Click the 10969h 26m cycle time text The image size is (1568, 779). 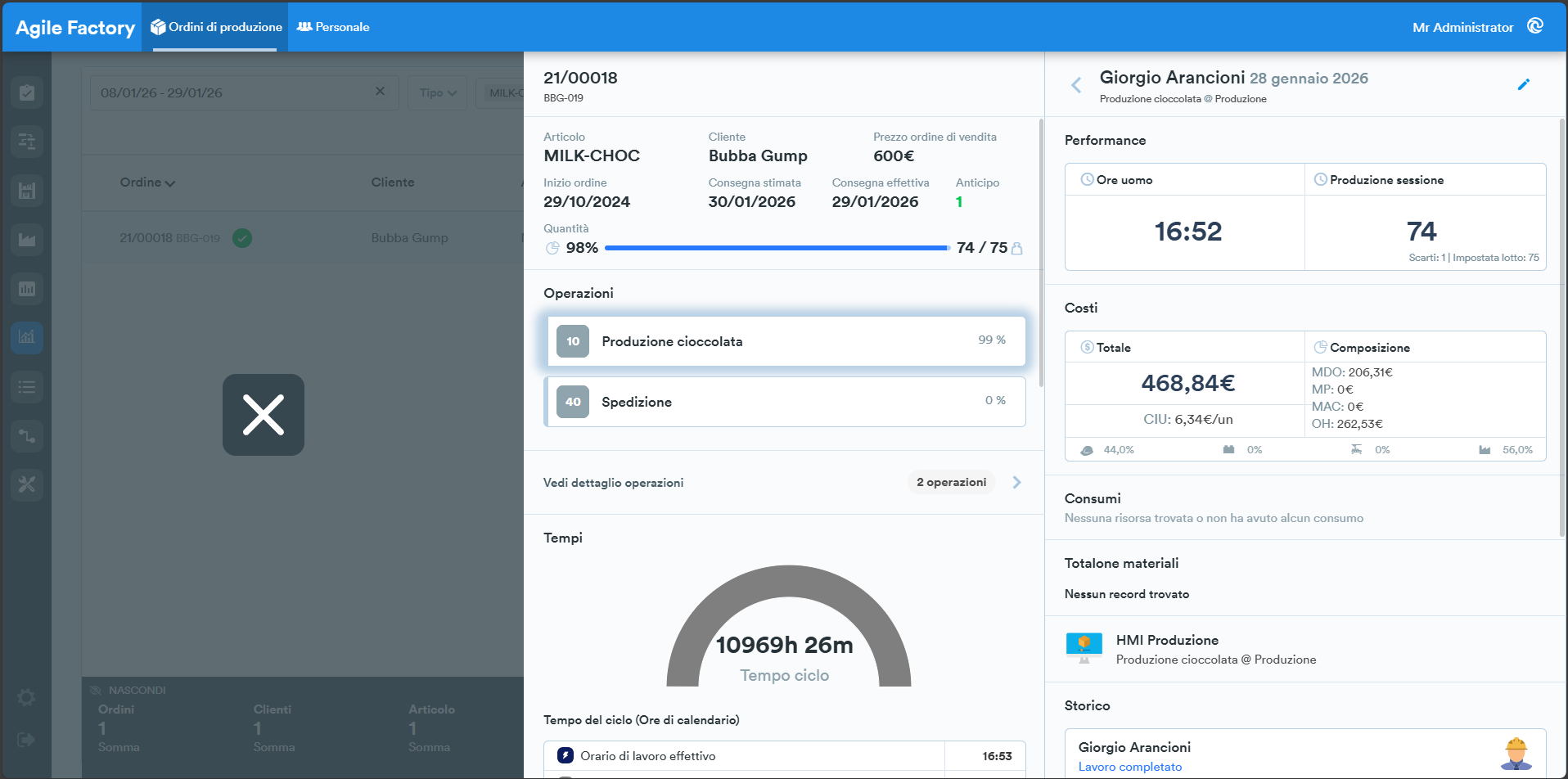tap(785, 645)
